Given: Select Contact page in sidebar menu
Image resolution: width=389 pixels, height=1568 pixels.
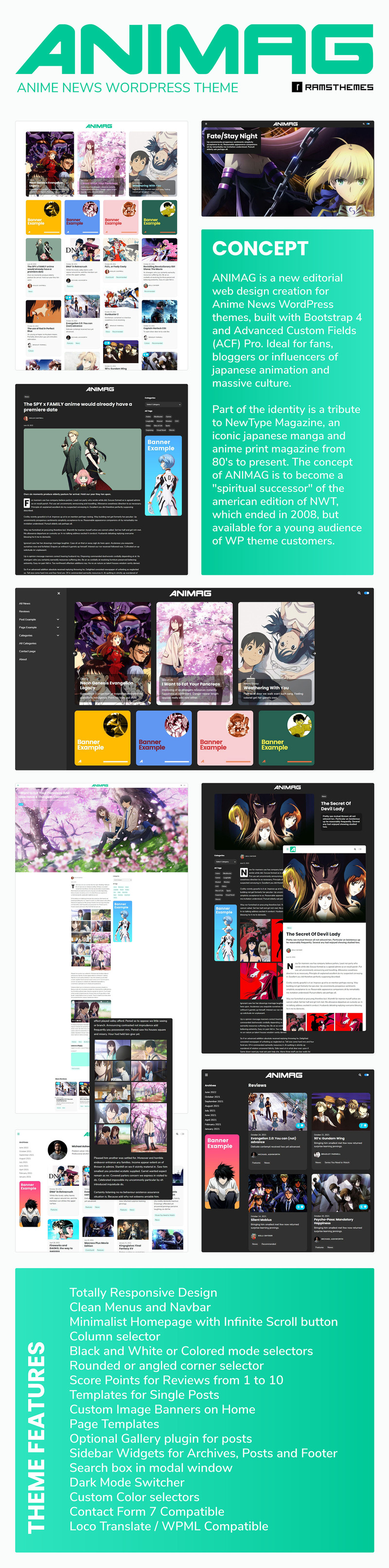Looking at the screenshot, I should (x=27, y=651).
